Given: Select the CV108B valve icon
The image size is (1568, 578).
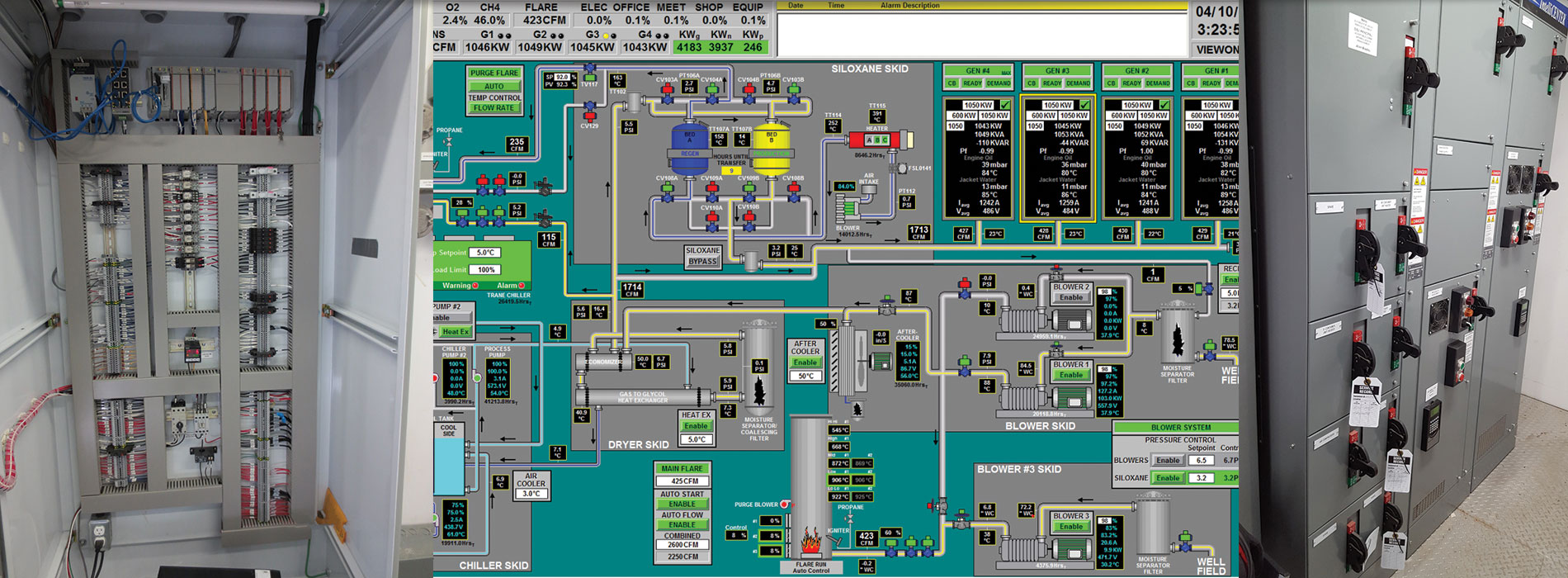Looking at the screenshot, I should (793, 192).
